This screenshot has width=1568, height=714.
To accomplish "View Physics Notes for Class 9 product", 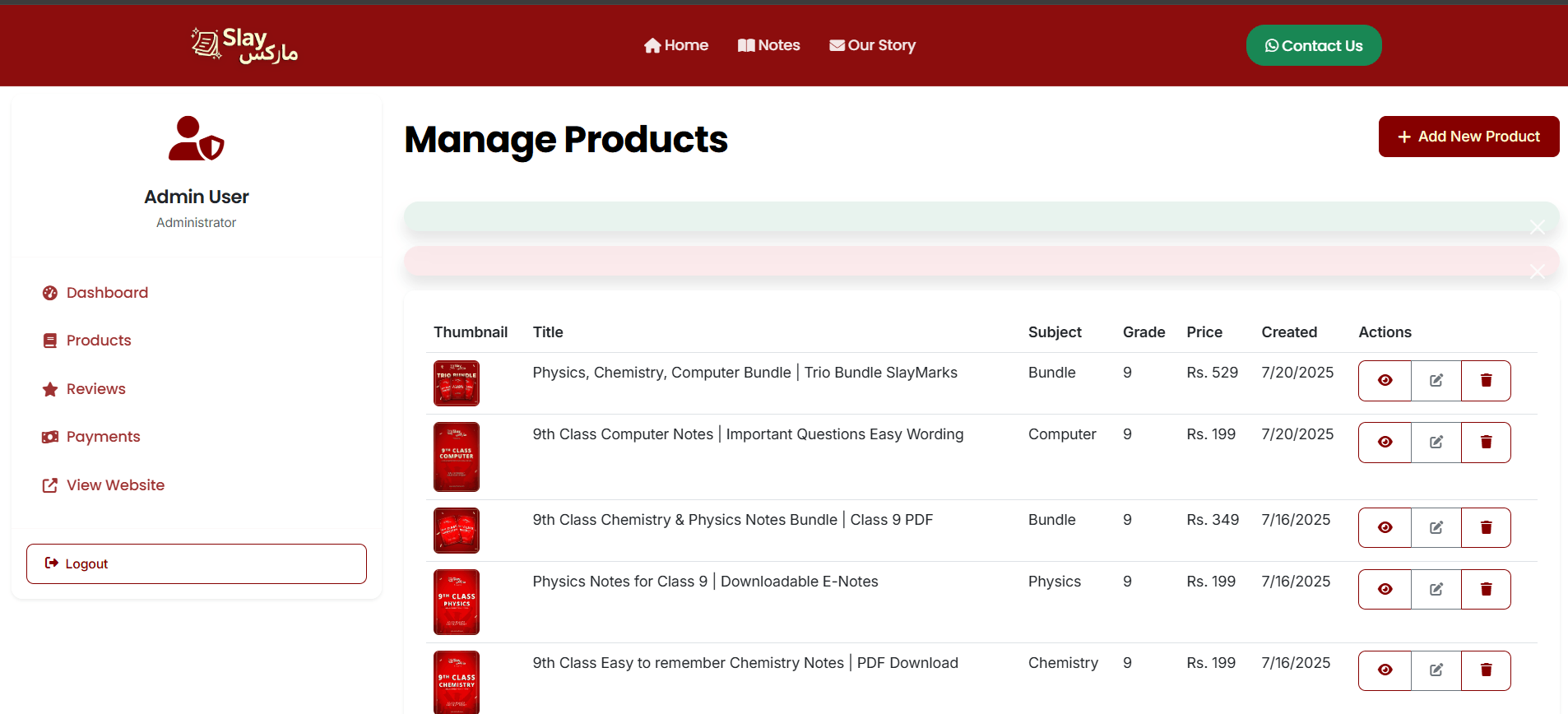I will (x=1385, y=590).
